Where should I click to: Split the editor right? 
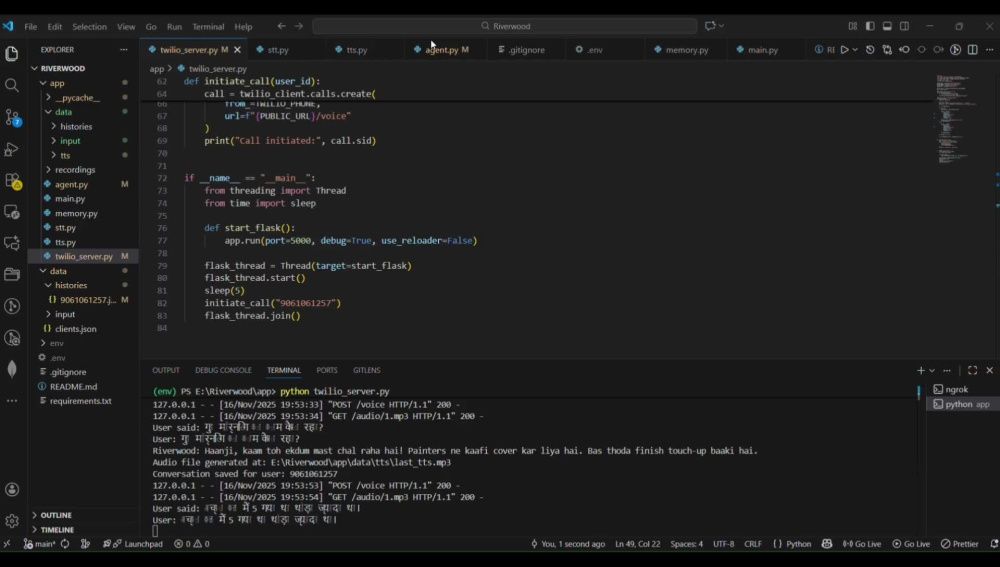[973, 50]
